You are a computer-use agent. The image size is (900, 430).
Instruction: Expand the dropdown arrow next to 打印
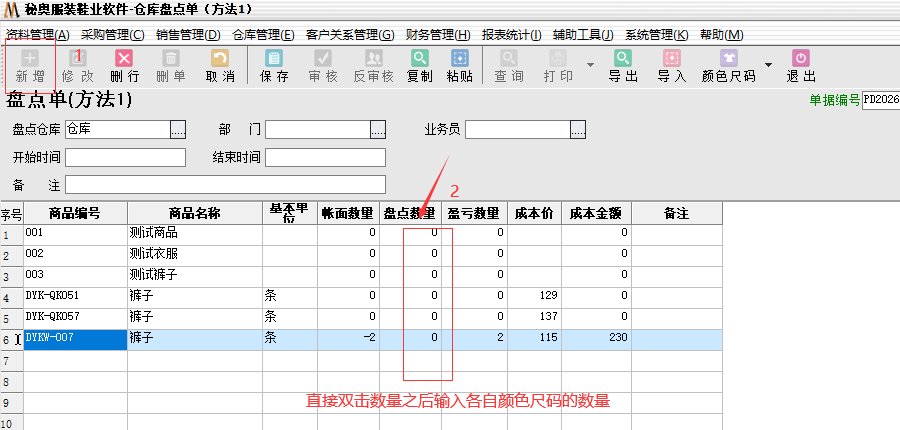(590, 65)
